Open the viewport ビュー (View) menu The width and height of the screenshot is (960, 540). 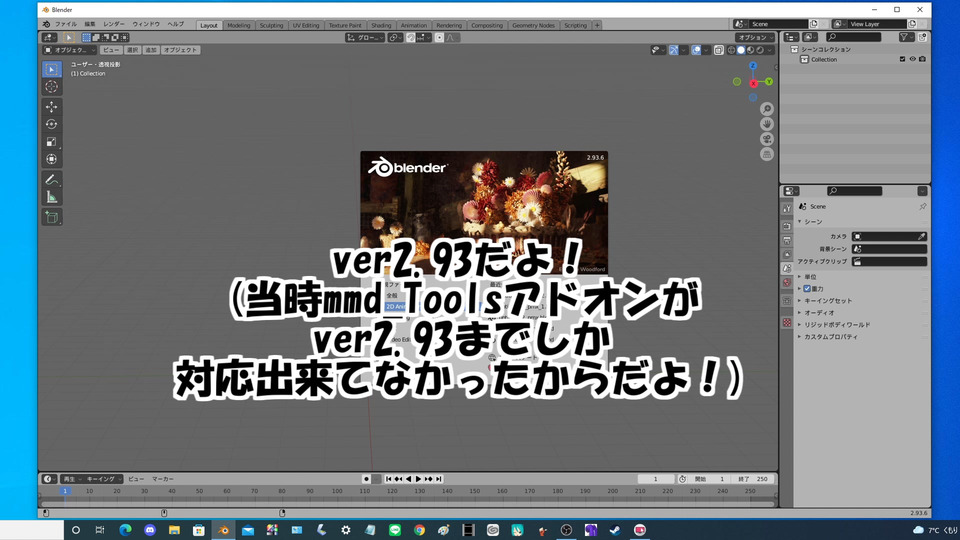tap(111, 50)
